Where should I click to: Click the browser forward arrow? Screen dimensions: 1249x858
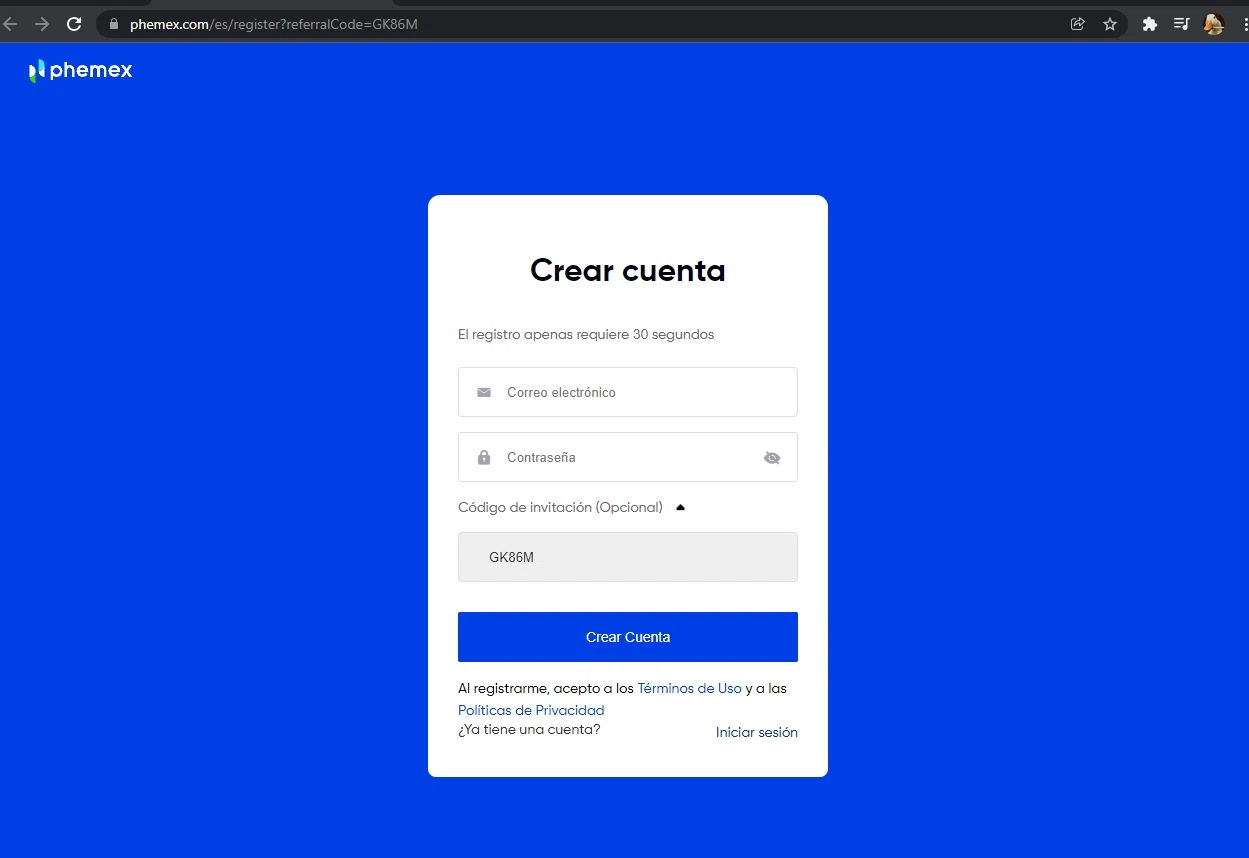point(42,24)
